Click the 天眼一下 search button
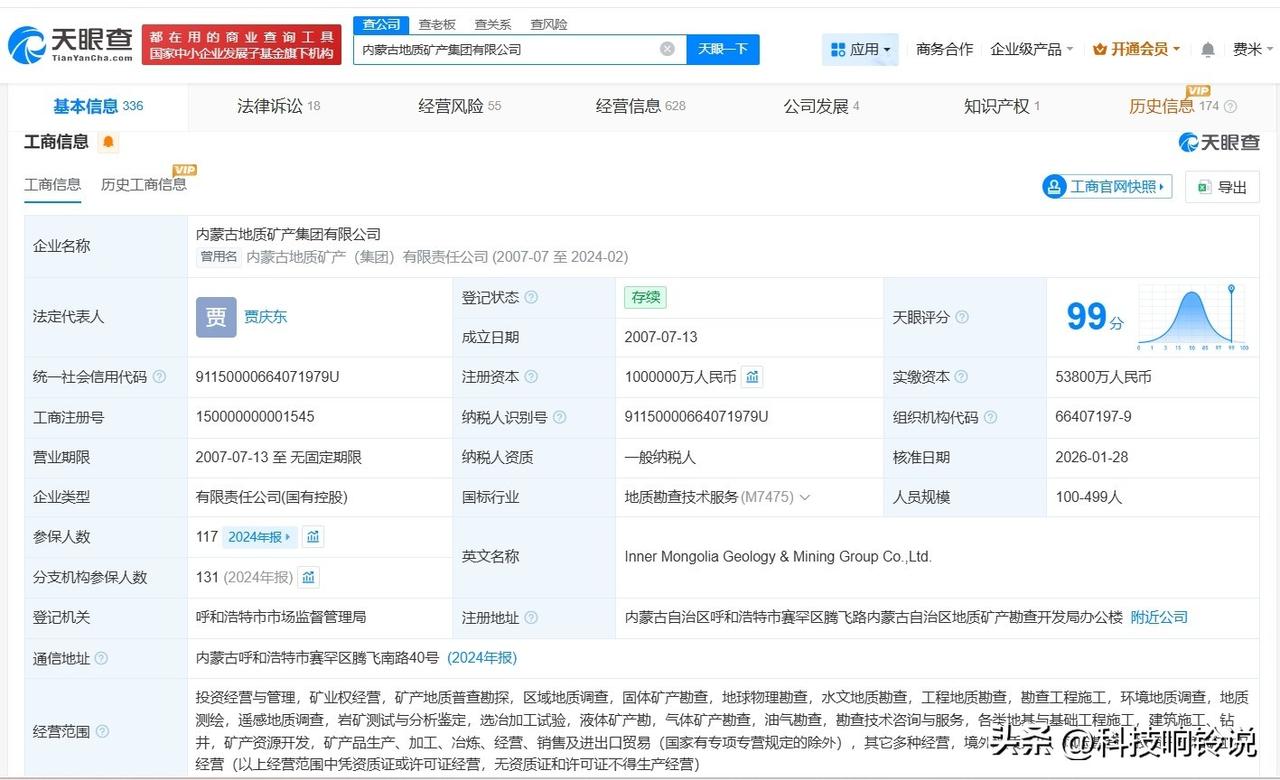This screenshot has height=780, width=1280. click(723, 49)
